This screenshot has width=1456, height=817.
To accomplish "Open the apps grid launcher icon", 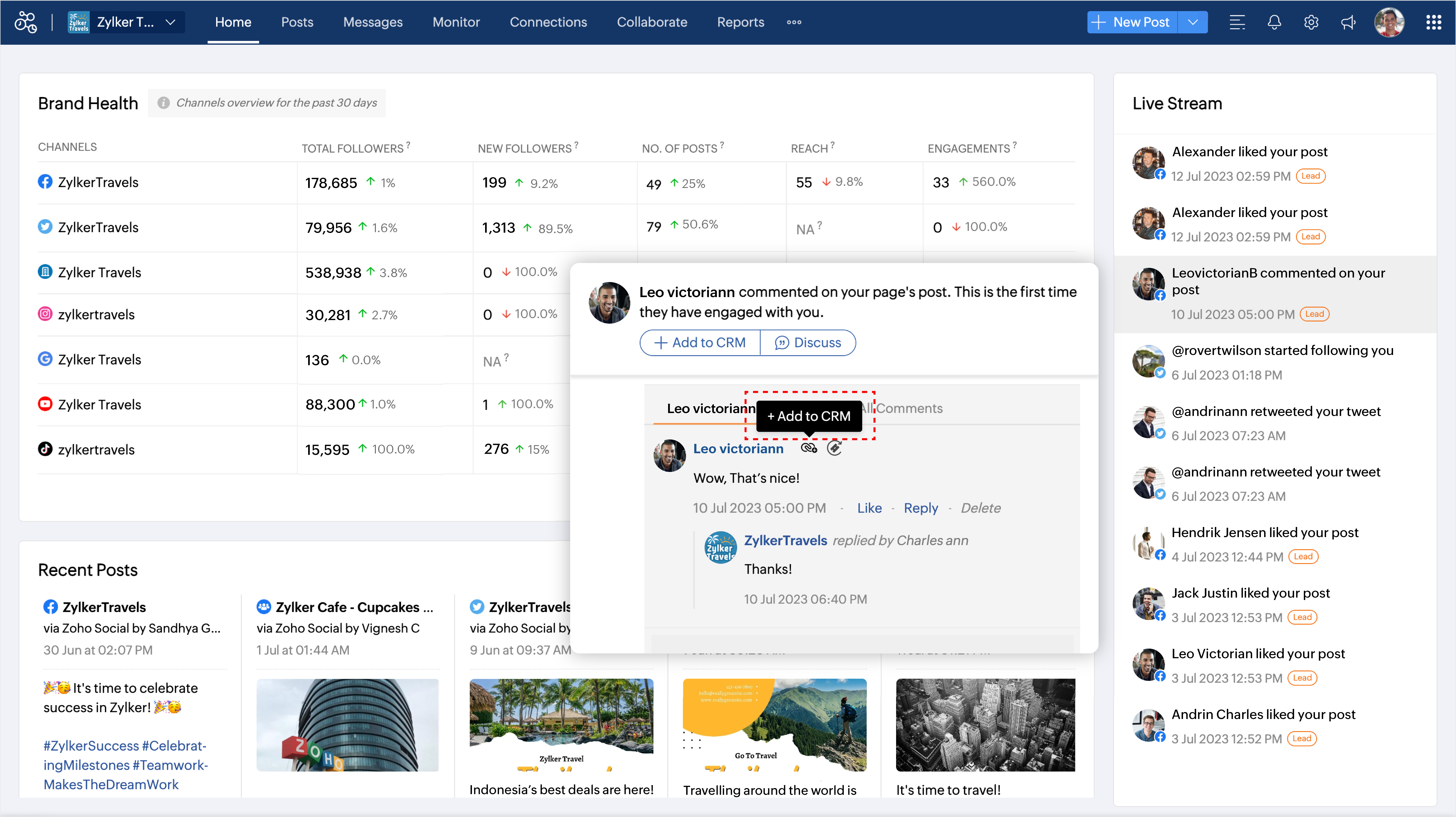I will (1434, 22).
